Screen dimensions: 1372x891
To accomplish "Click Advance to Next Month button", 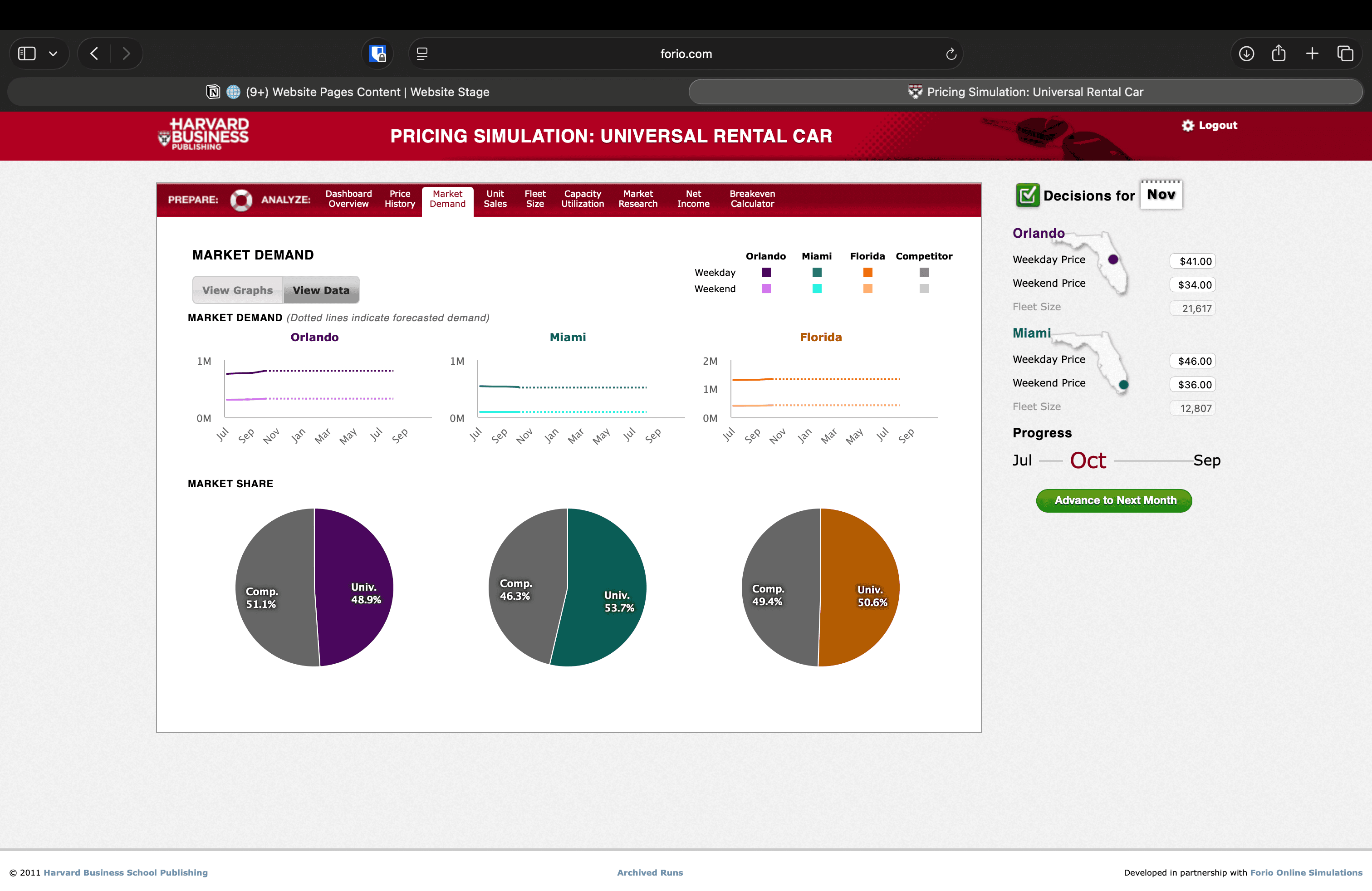I will point(1114,500).
